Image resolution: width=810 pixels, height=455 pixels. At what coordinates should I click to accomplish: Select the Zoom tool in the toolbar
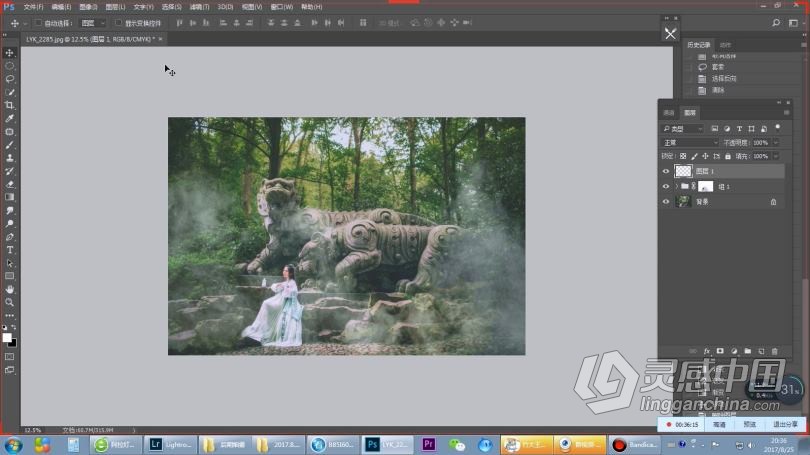tap(9, 303)
